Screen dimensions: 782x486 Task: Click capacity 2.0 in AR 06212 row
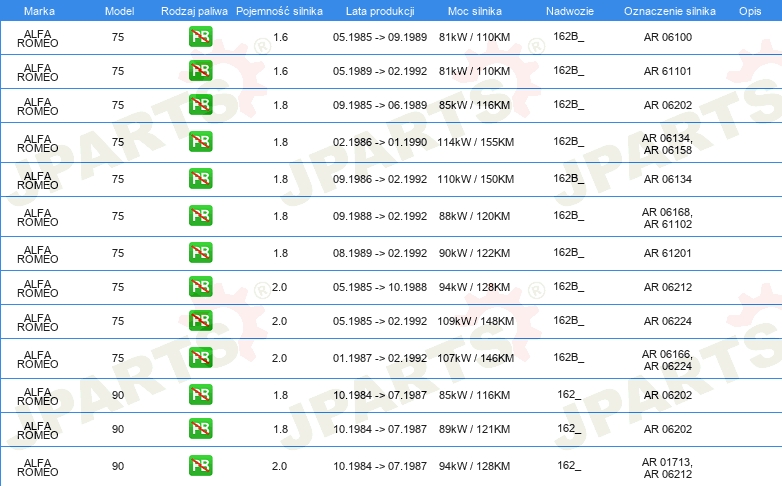point(279,287)
